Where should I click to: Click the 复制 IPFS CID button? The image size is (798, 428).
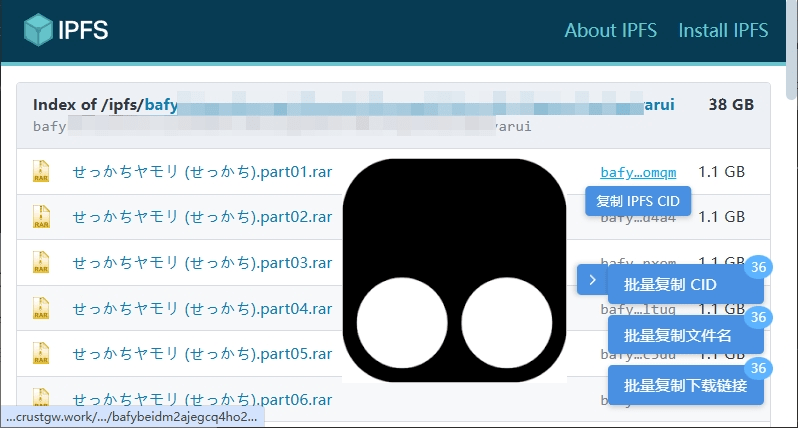(x=638, y=201)
